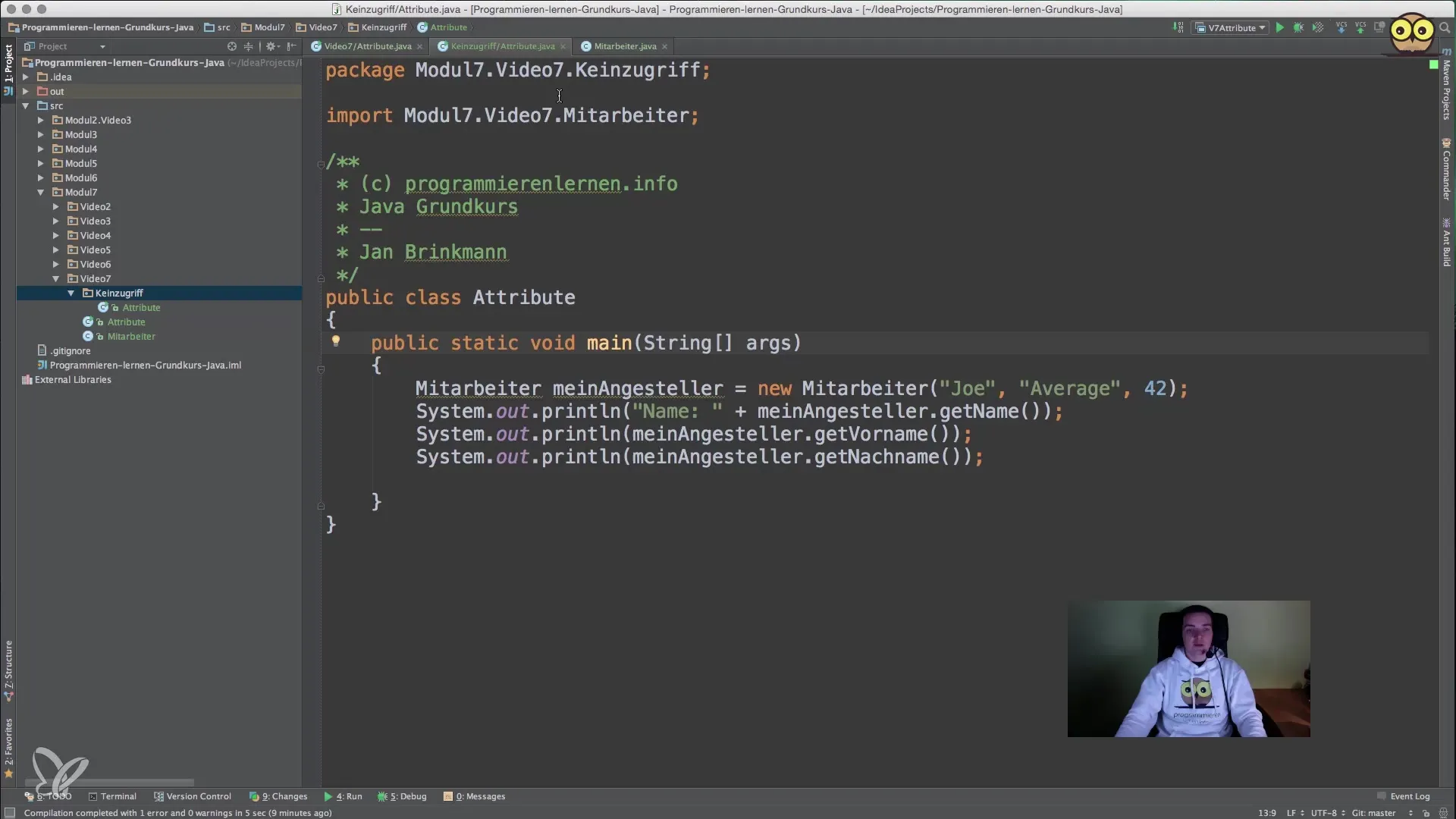Expand the .idea folder
Image resolution: width=1456 pixels, height=819 pixels.
[26, 77]
